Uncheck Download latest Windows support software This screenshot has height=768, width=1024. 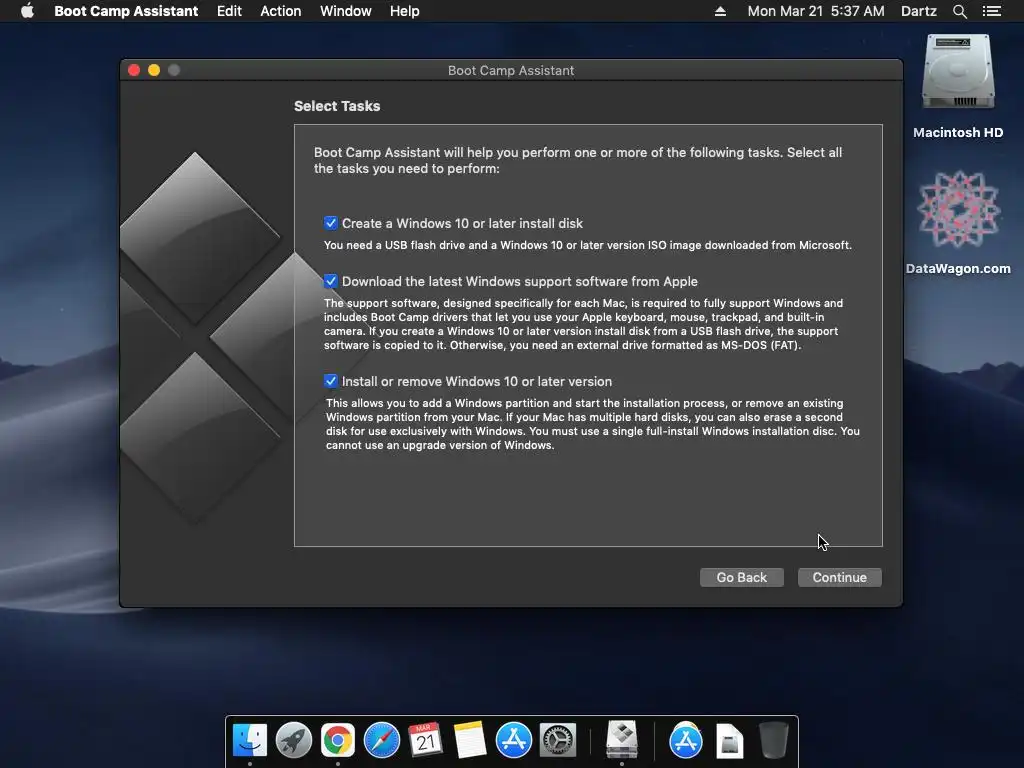pyautogui.click(x=330, y=281)
